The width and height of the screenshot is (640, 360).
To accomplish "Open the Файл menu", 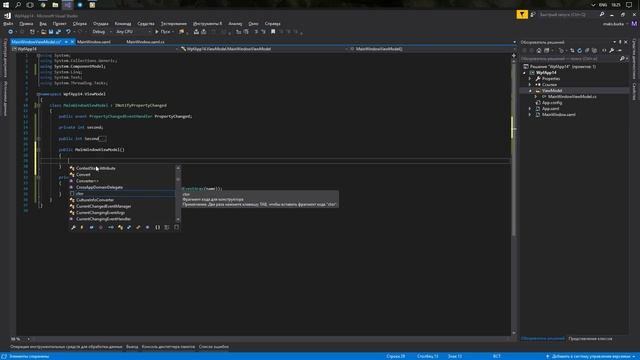I will tap(8, 24).
